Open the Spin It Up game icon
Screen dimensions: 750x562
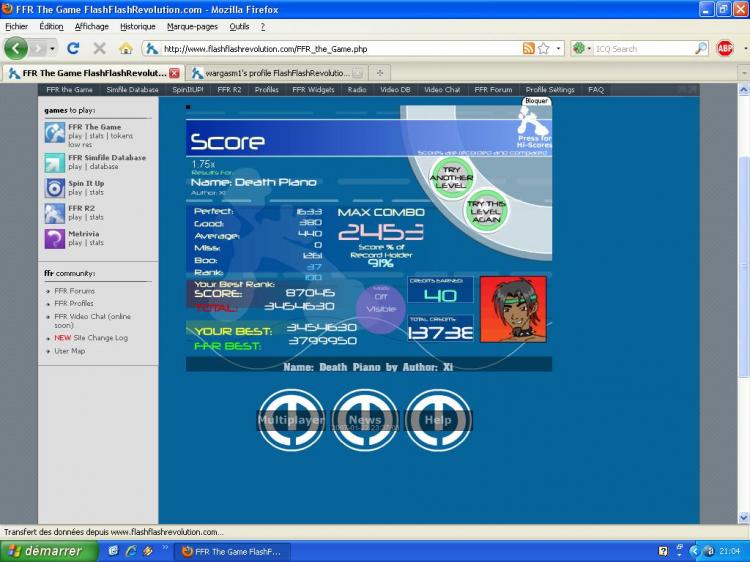point(54,187)
